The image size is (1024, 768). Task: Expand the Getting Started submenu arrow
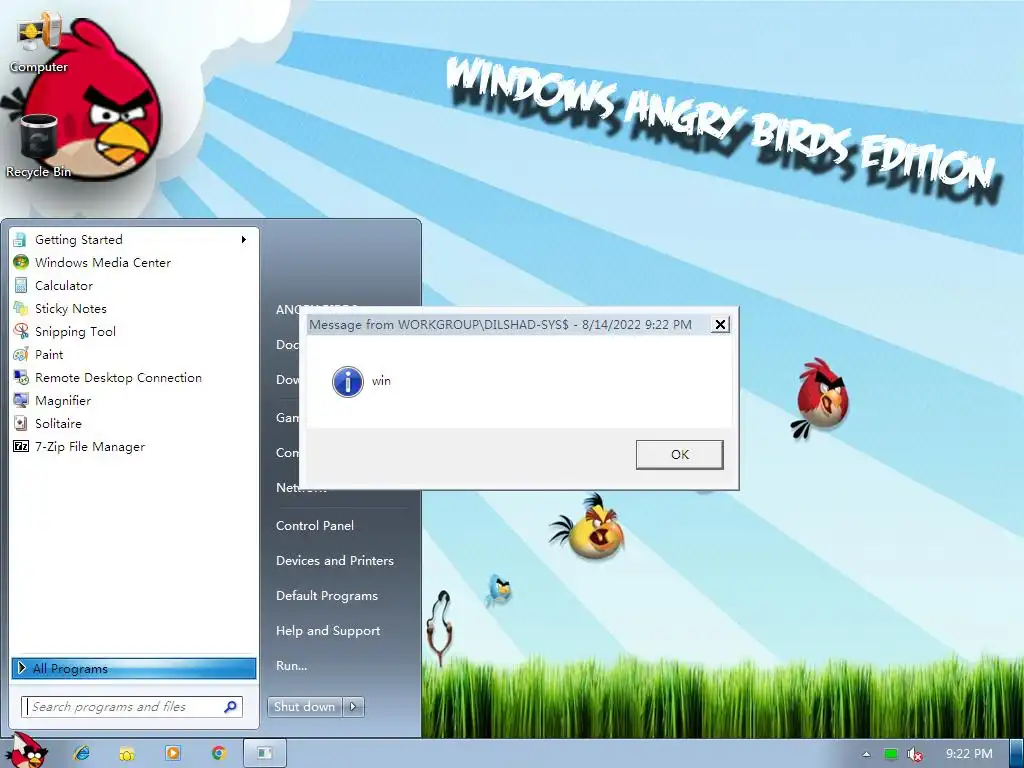pyautogui.click(x=244, y=240)
